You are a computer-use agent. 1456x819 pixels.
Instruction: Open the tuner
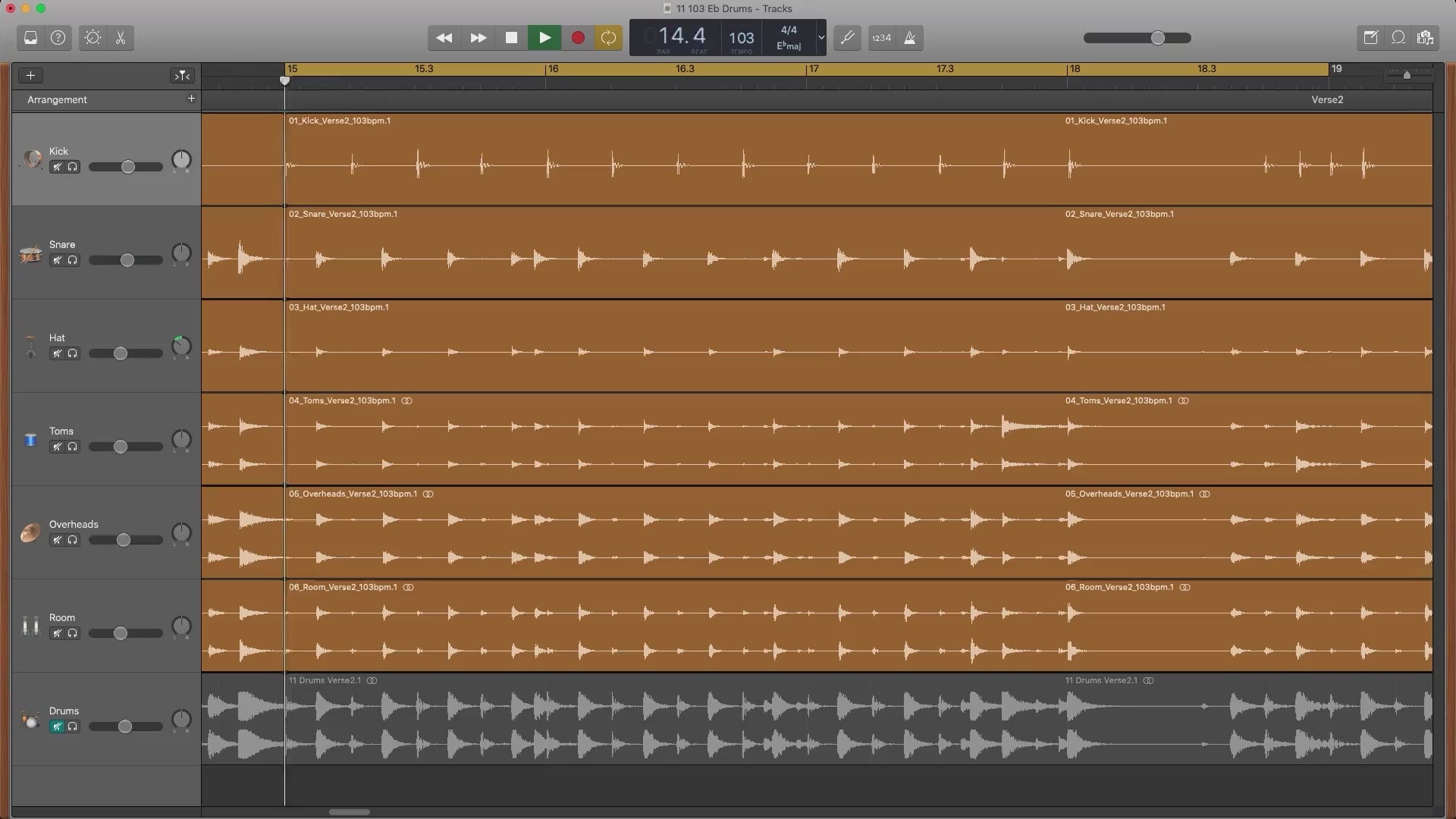[x=847, y=38]
